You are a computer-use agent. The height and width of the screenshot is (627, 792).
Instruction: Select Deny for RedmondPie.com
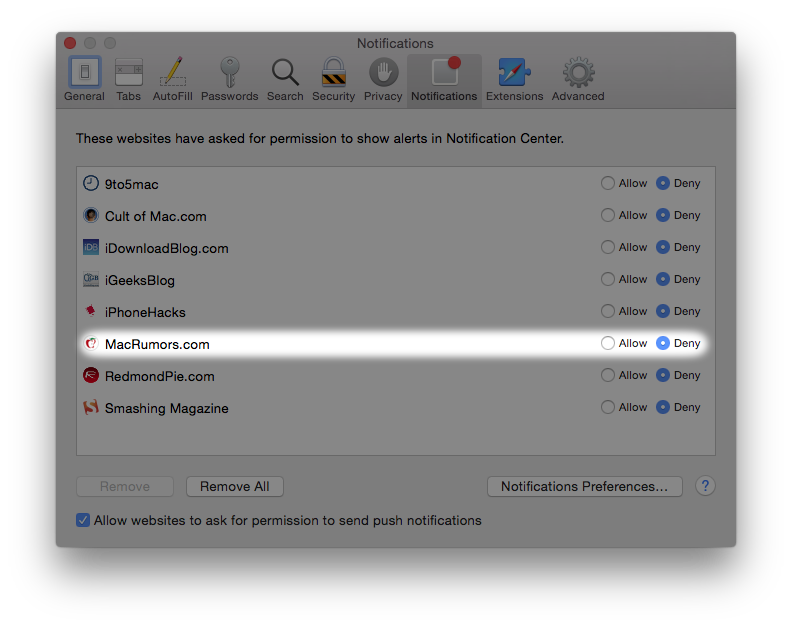pyautogui.click(x=663, y=375)
